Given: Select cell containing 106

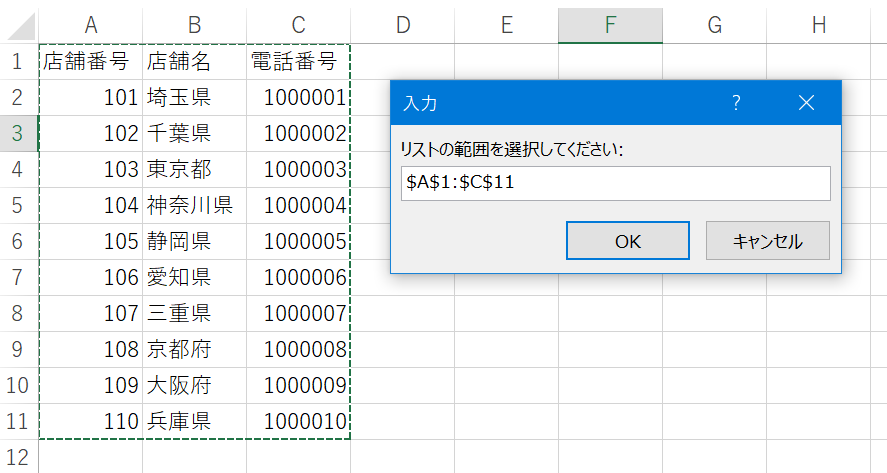Looking at the screenshot, I should coord(91,277).
